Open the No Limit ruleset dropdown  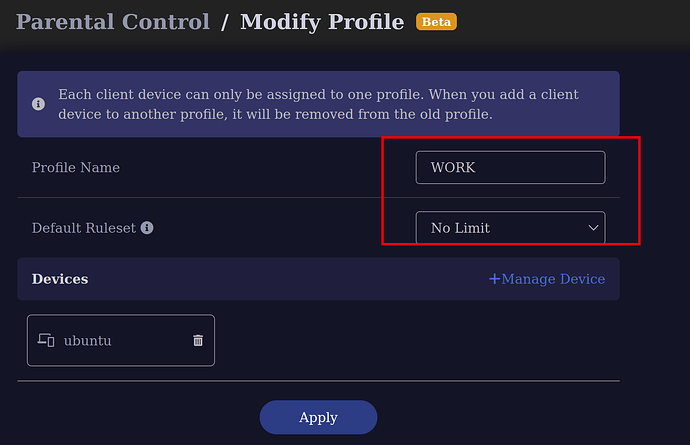point(510,228)
